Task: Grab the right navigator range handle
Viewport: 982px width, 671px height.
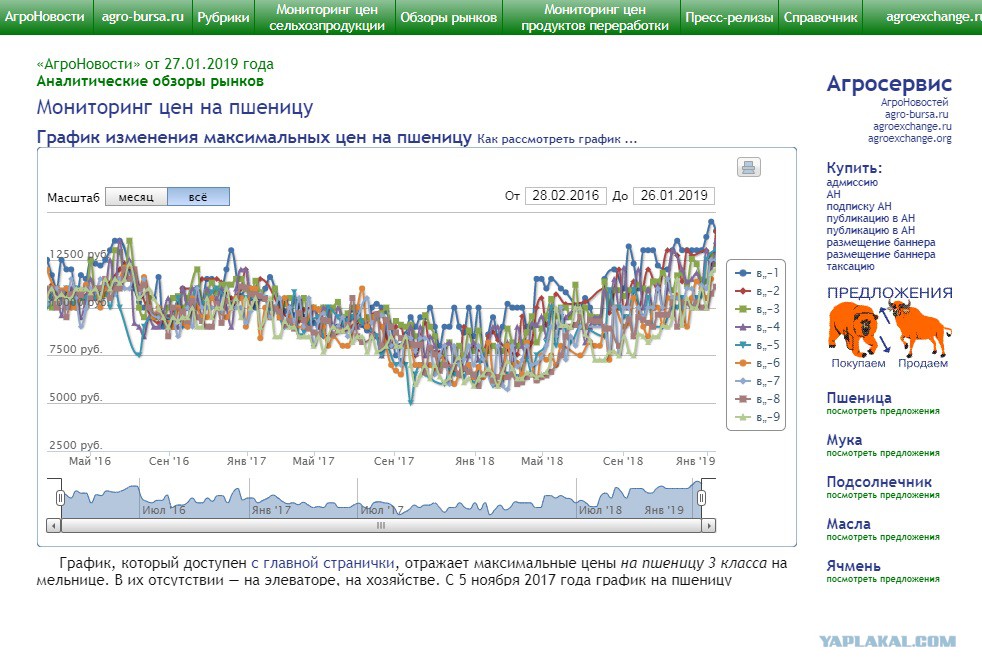Action: [x=701, y=498]
